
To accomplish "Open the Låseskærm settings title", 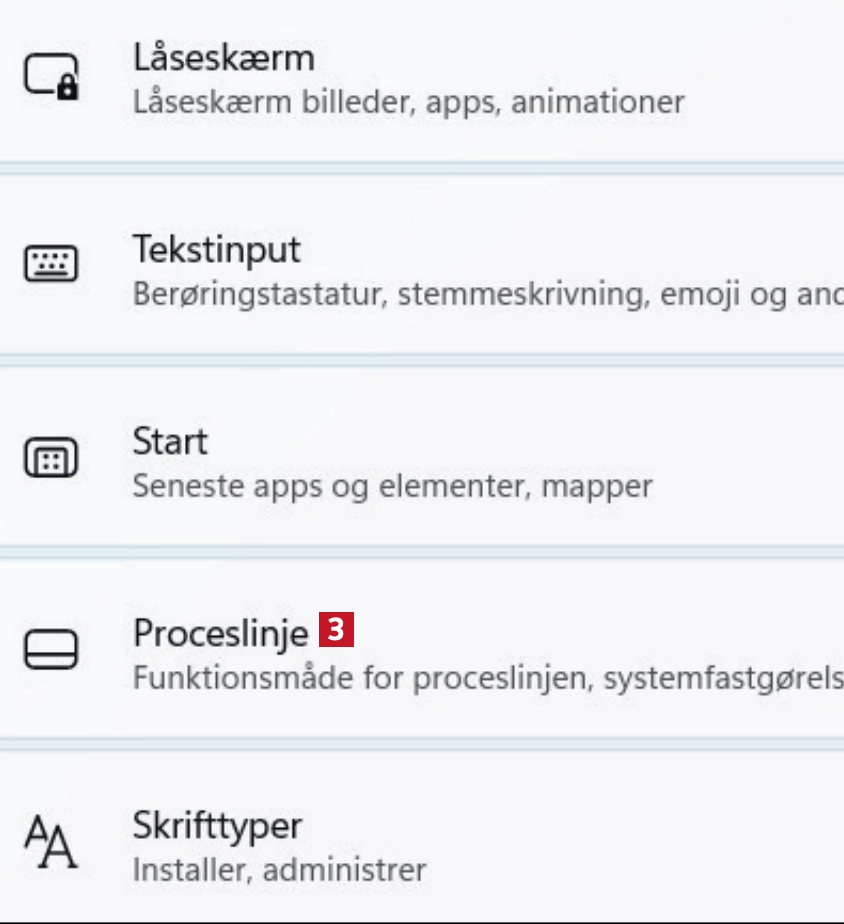I will tap(224, 58).
